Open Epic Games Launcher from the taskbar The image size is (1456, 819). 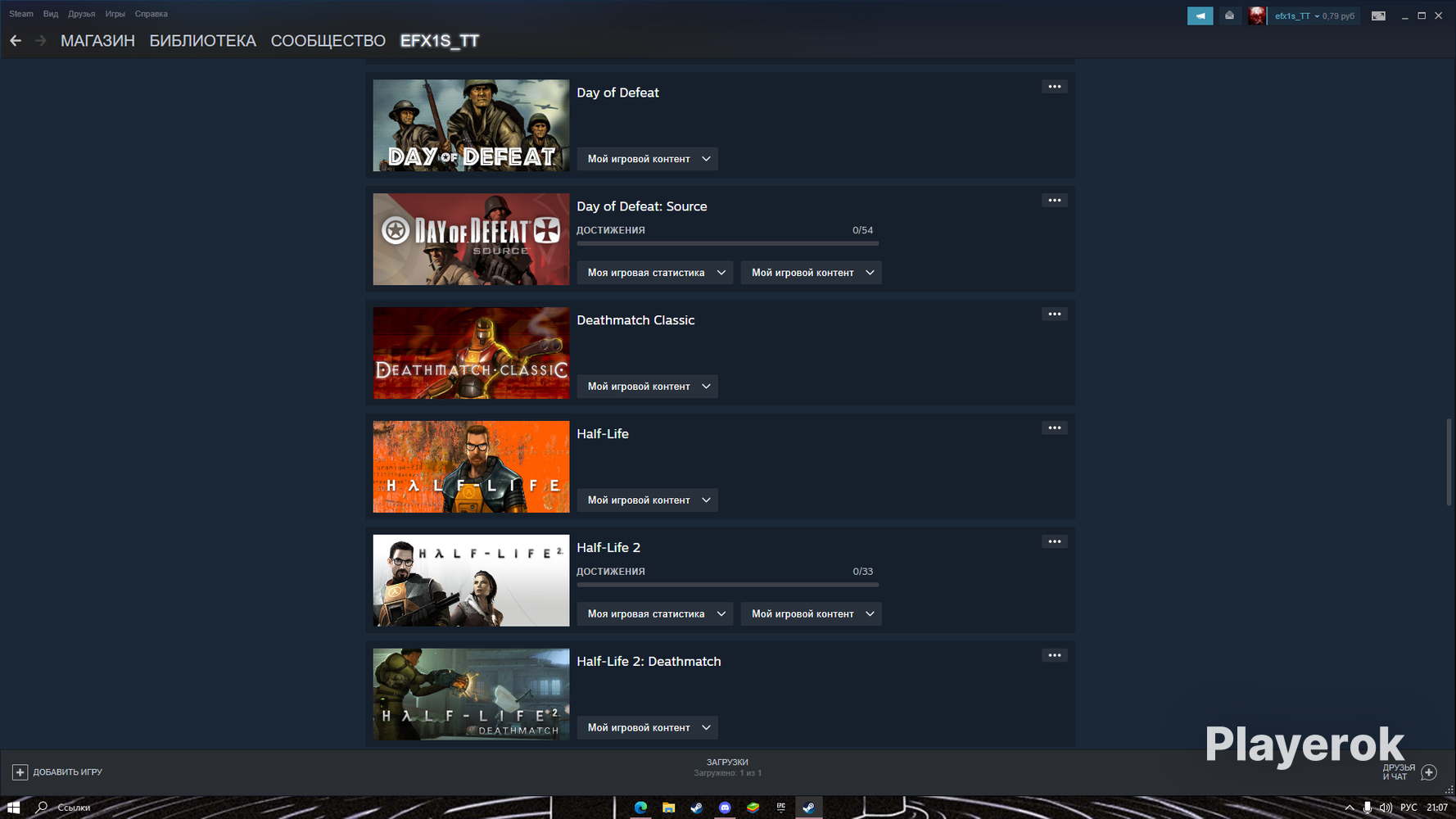click(x=780, y=808)
